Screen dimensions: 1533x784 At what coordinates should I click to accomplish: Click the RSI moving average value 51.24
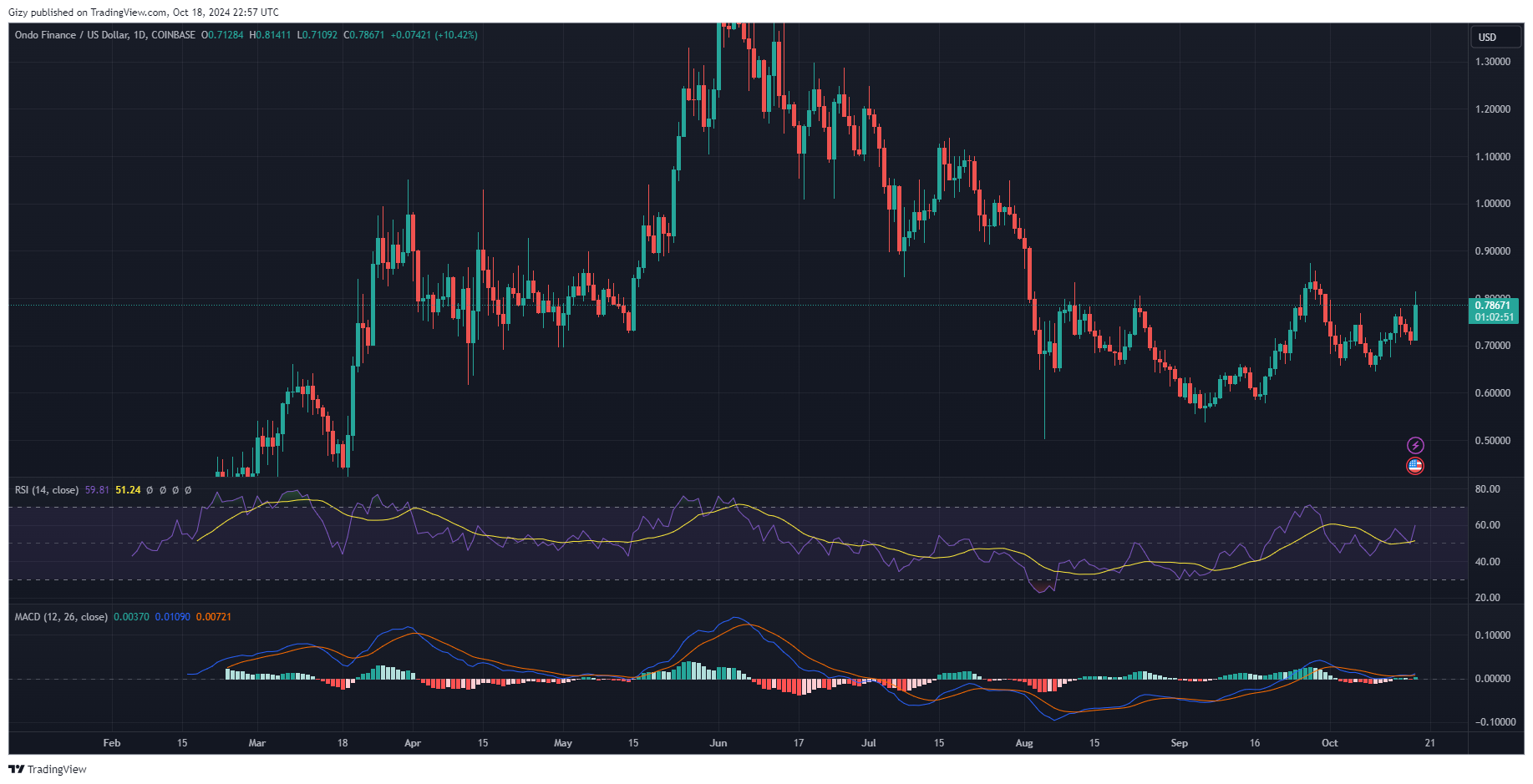(x=128, y=490)
